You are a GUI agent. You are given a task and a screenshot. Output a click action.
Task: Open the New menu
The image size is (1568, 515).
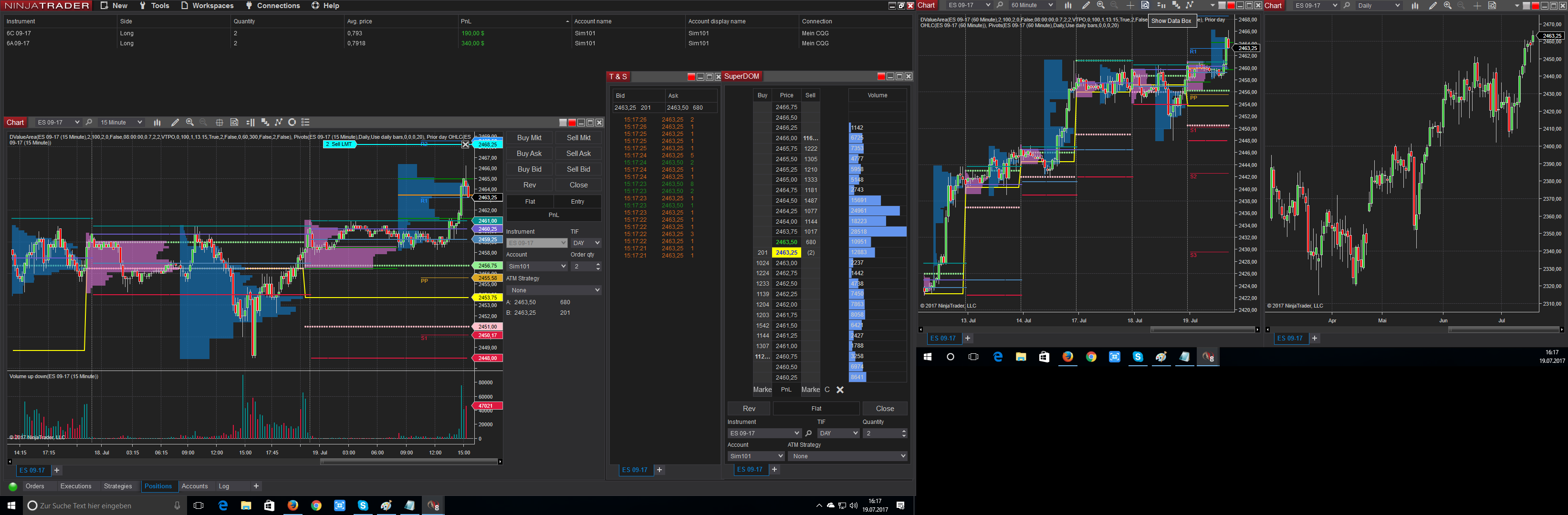point(114,5)
